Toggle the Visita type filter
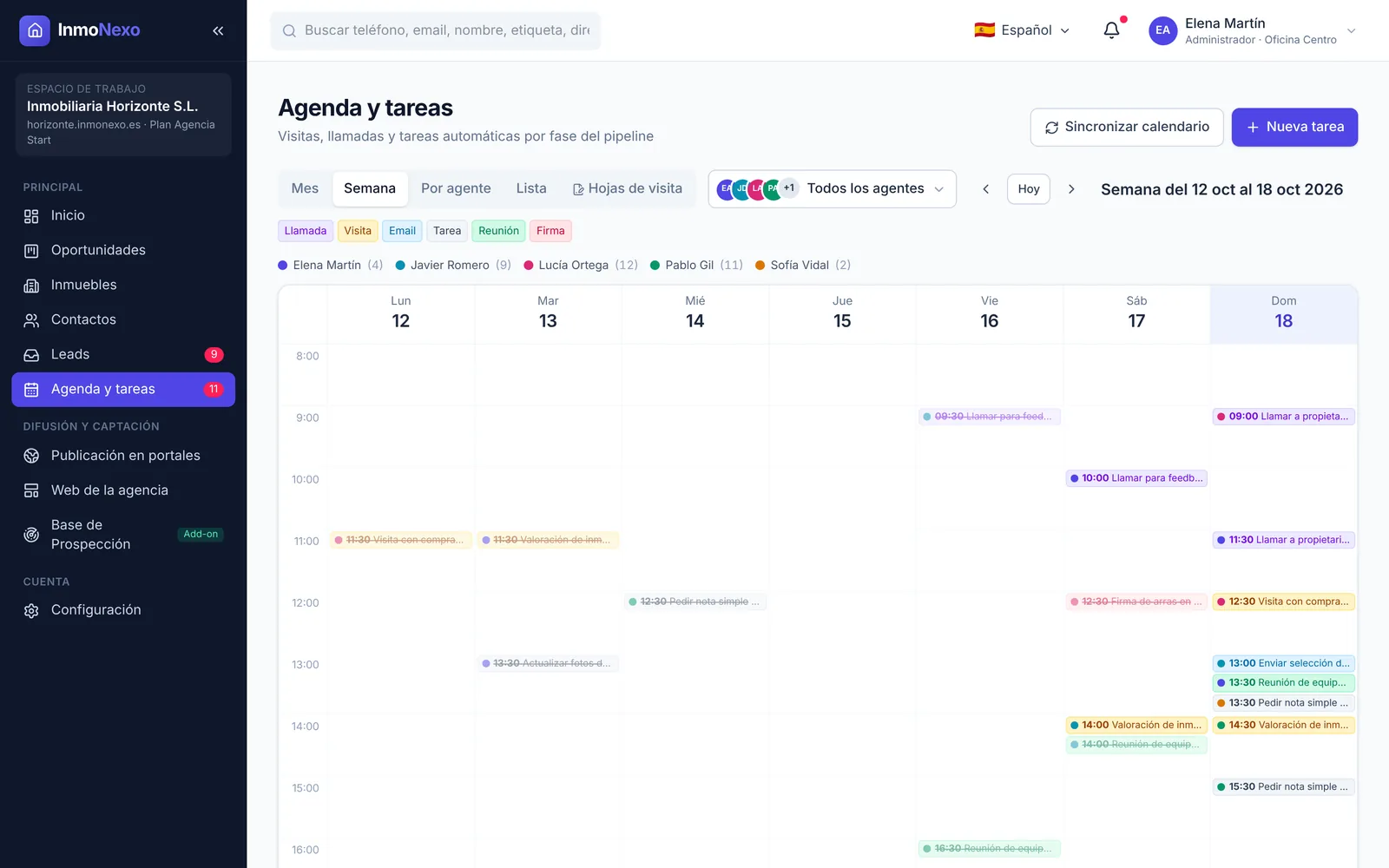Image resolution: width=1389 pixels, height=868 pixels. point(358,231)
